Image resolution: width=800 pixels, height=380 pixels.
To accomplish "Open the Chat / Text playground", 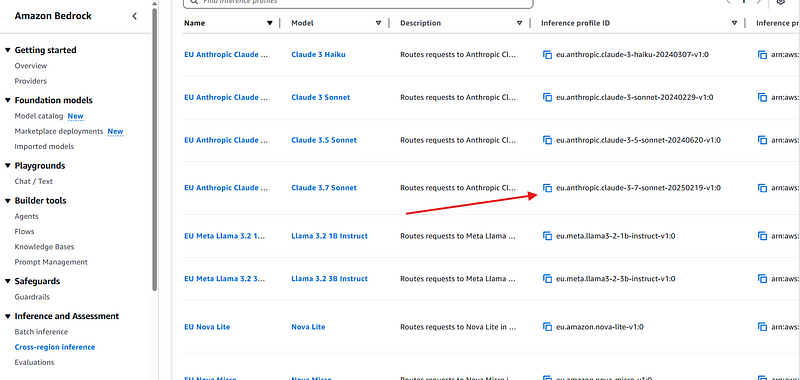I will pyautogui.click(x=34, y=181).
